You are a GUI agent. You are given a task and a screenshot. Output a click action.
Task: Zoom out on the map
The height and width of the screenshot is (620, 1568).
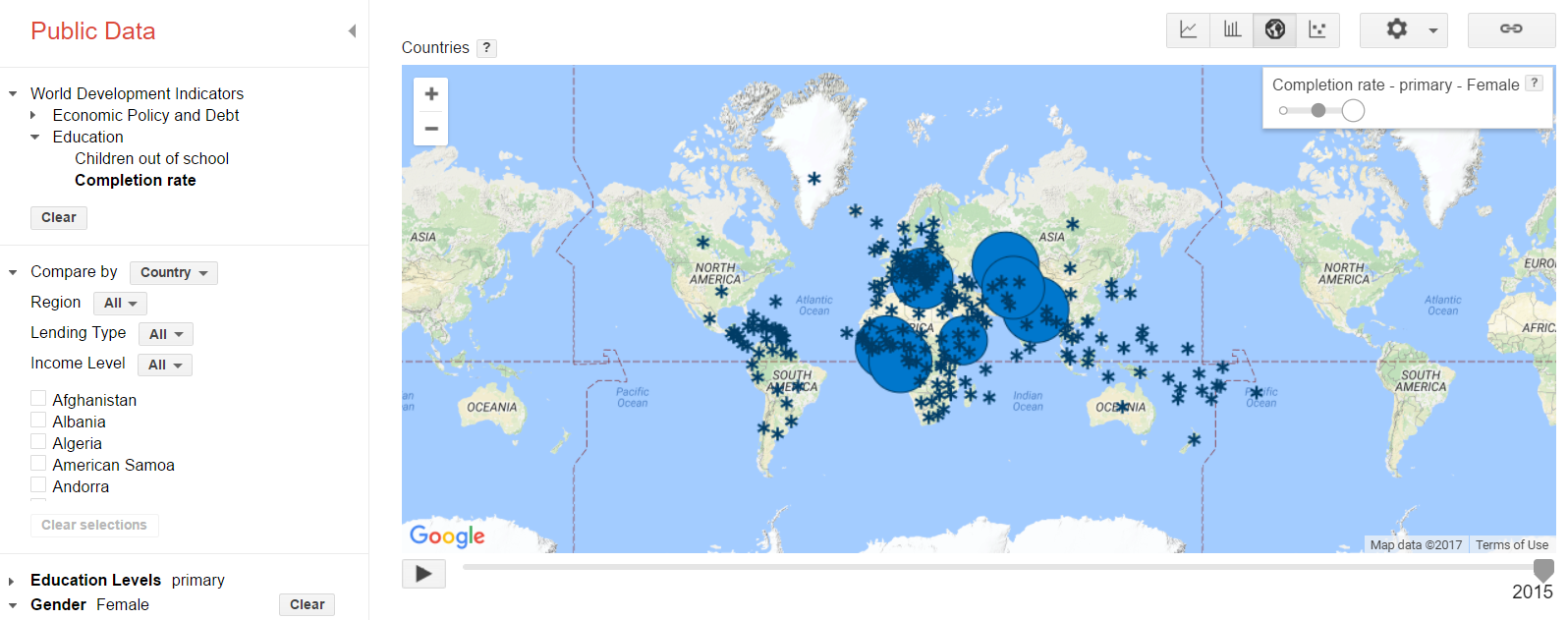[x=431, y=129]
